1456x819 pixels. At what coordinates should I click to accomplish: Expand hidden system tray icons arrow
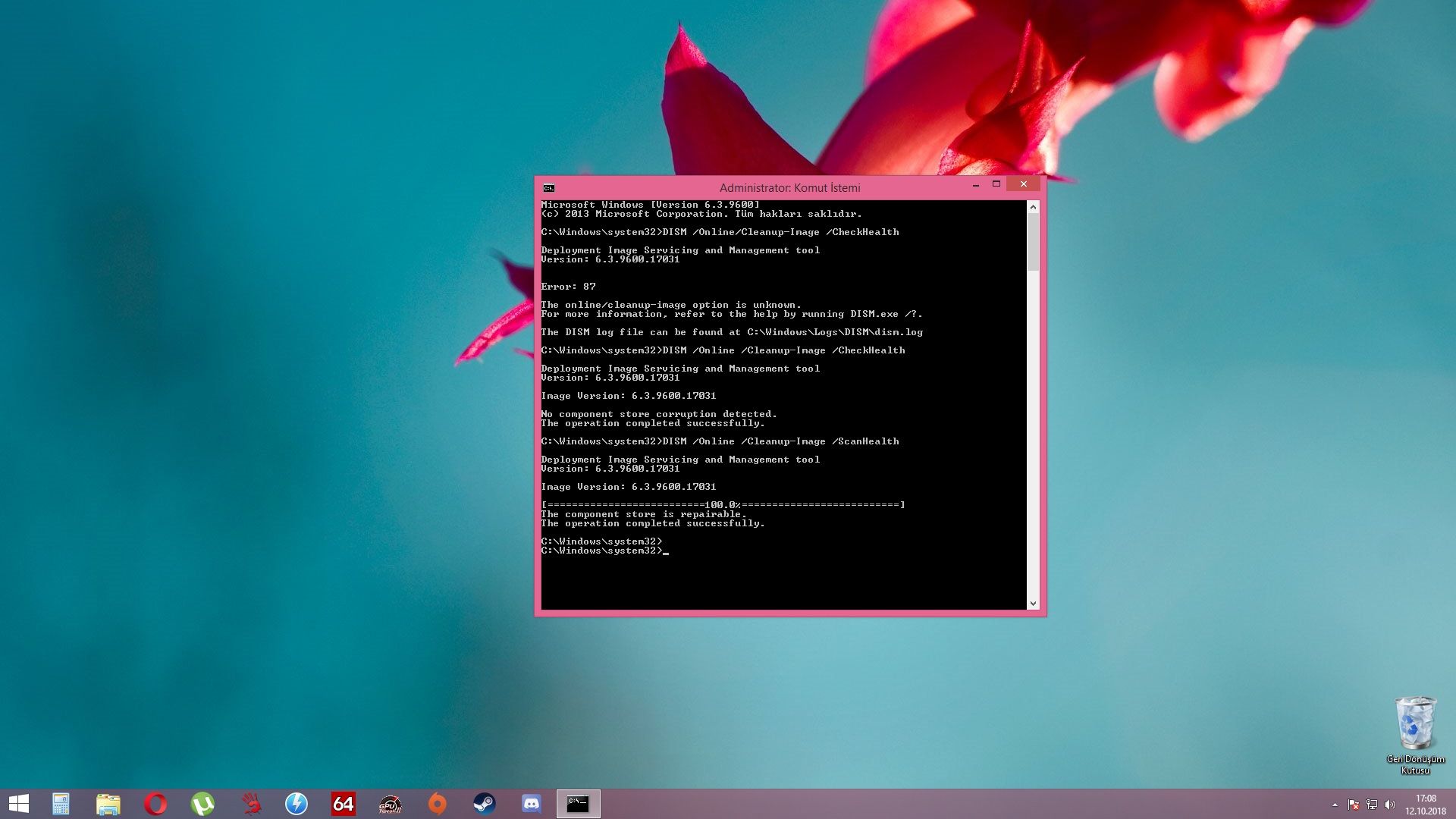(1335, 805)
